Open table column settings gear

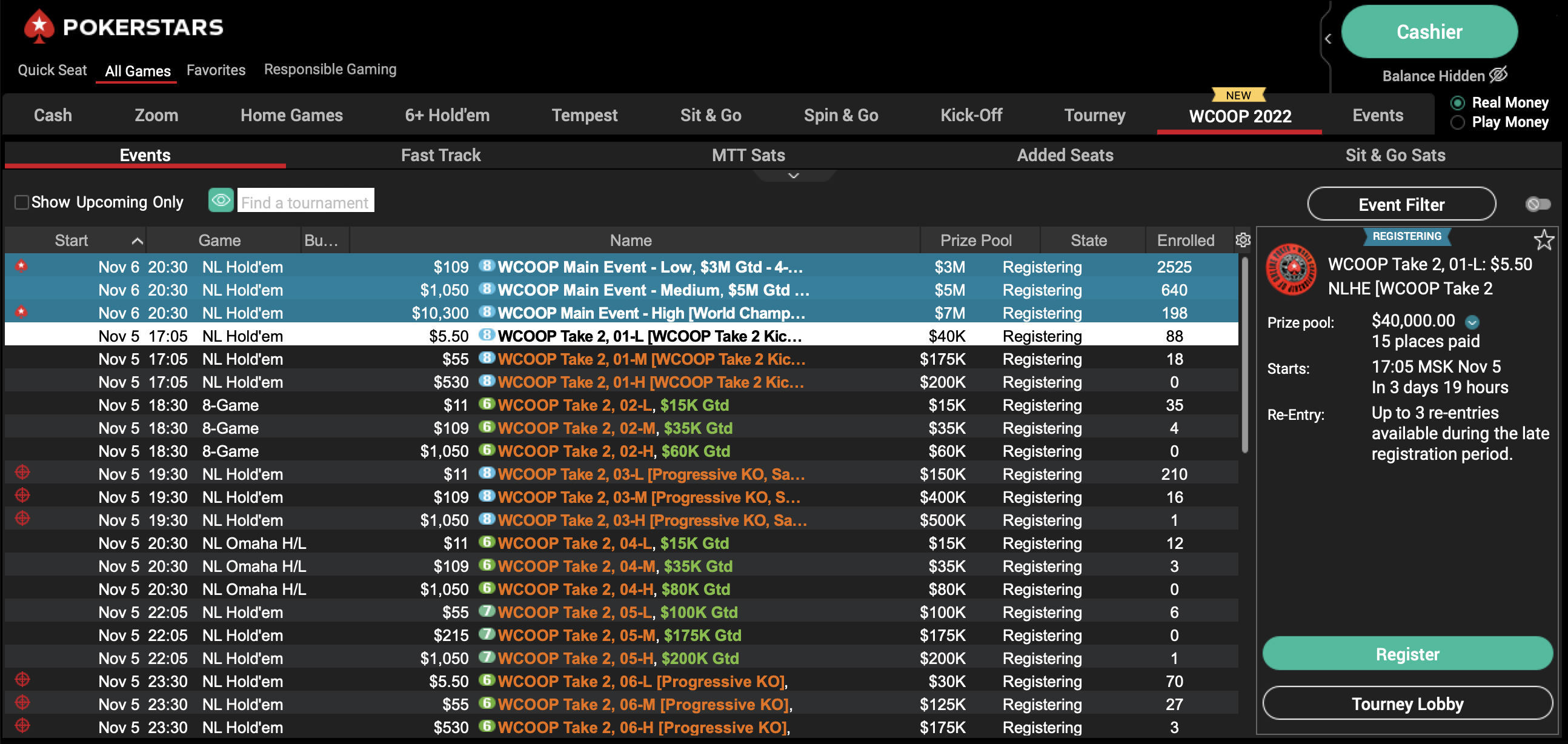[x=1243, y=240]
